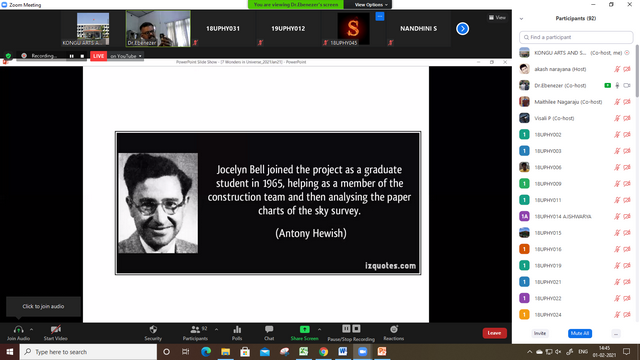This screenshot has width=640, height=360.
Task: Open the View layout menu
Action: [498, 18]
